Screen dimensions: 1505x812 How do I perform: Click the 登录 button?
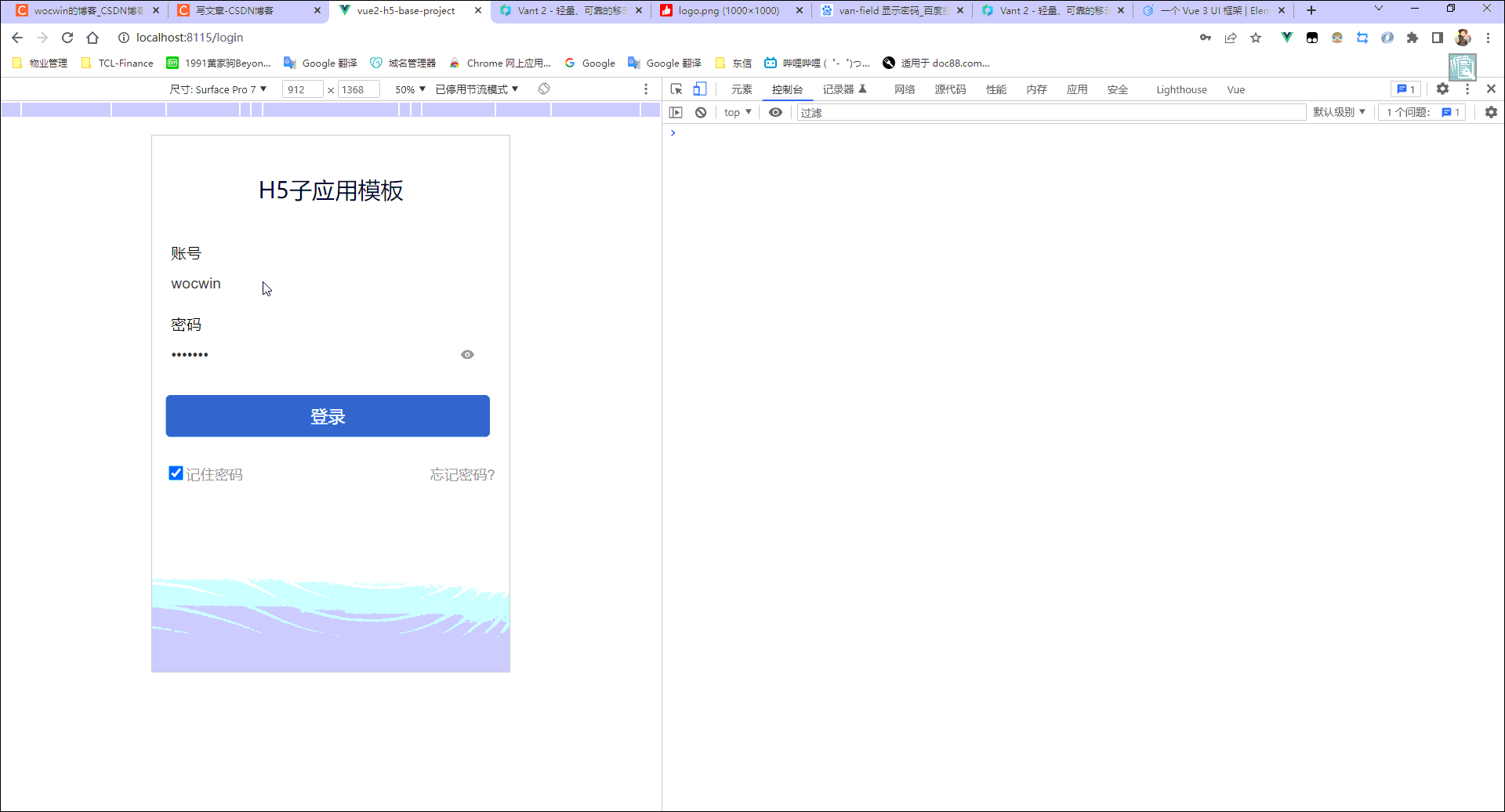coord(328,415)
